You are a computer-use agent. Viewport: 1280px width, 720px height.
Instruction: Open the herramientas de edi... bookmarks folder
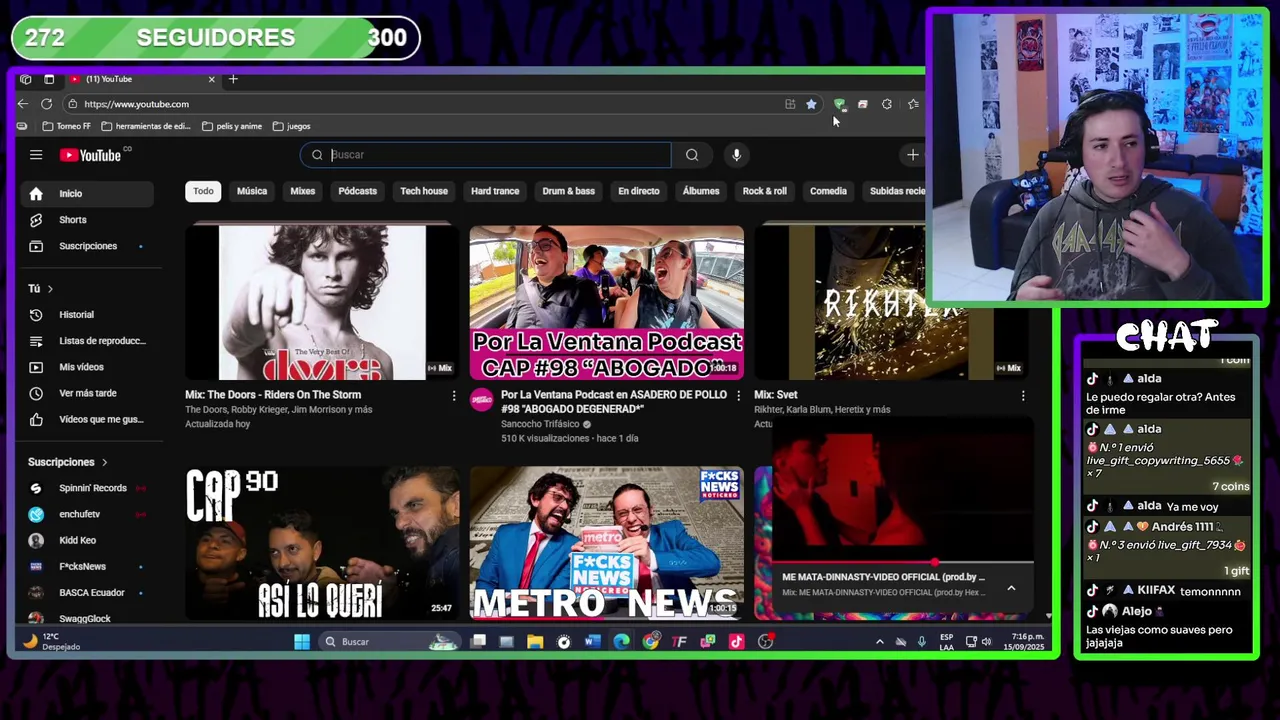coord(146,127)
